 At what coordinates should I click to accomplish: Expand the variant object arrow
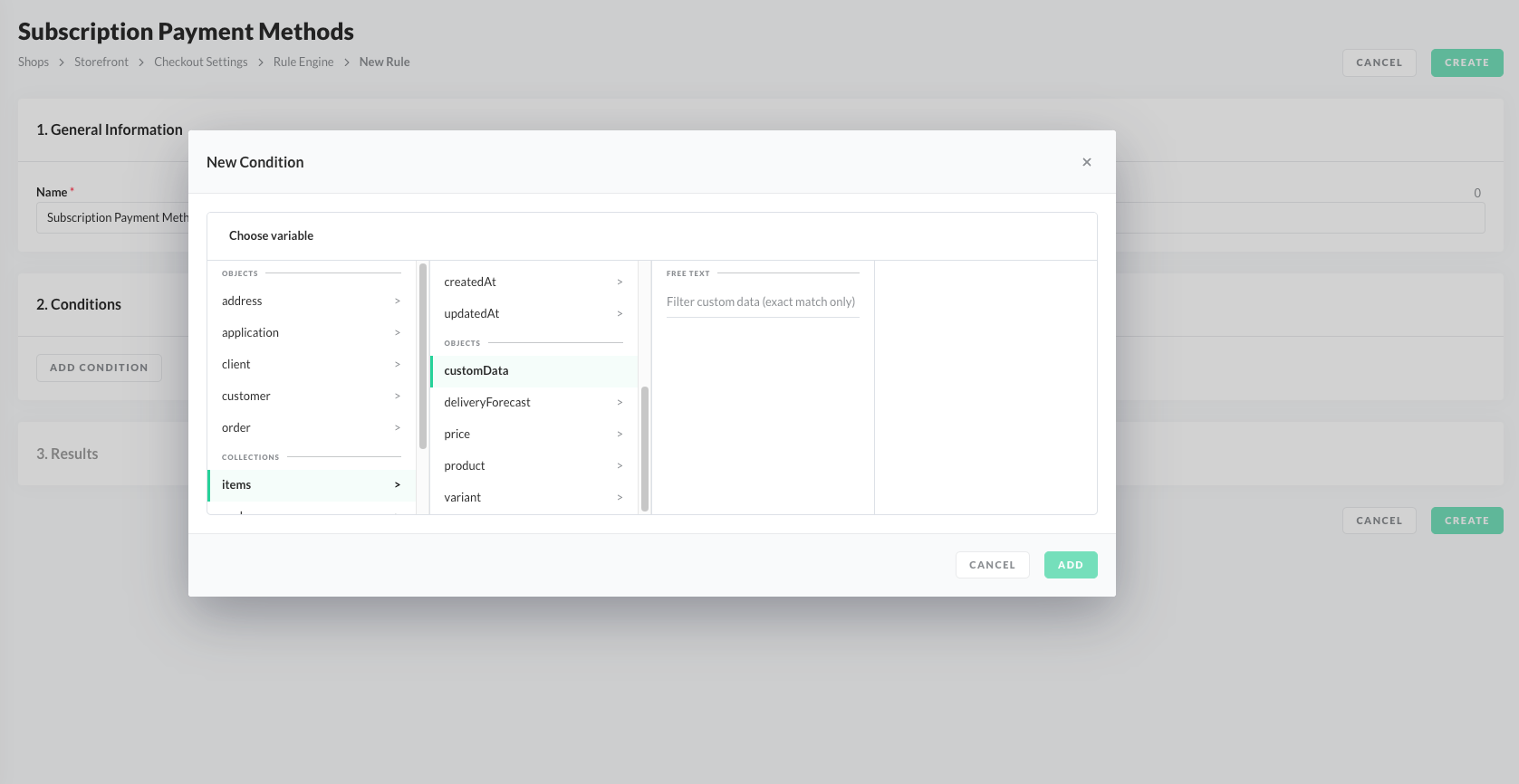620,498
